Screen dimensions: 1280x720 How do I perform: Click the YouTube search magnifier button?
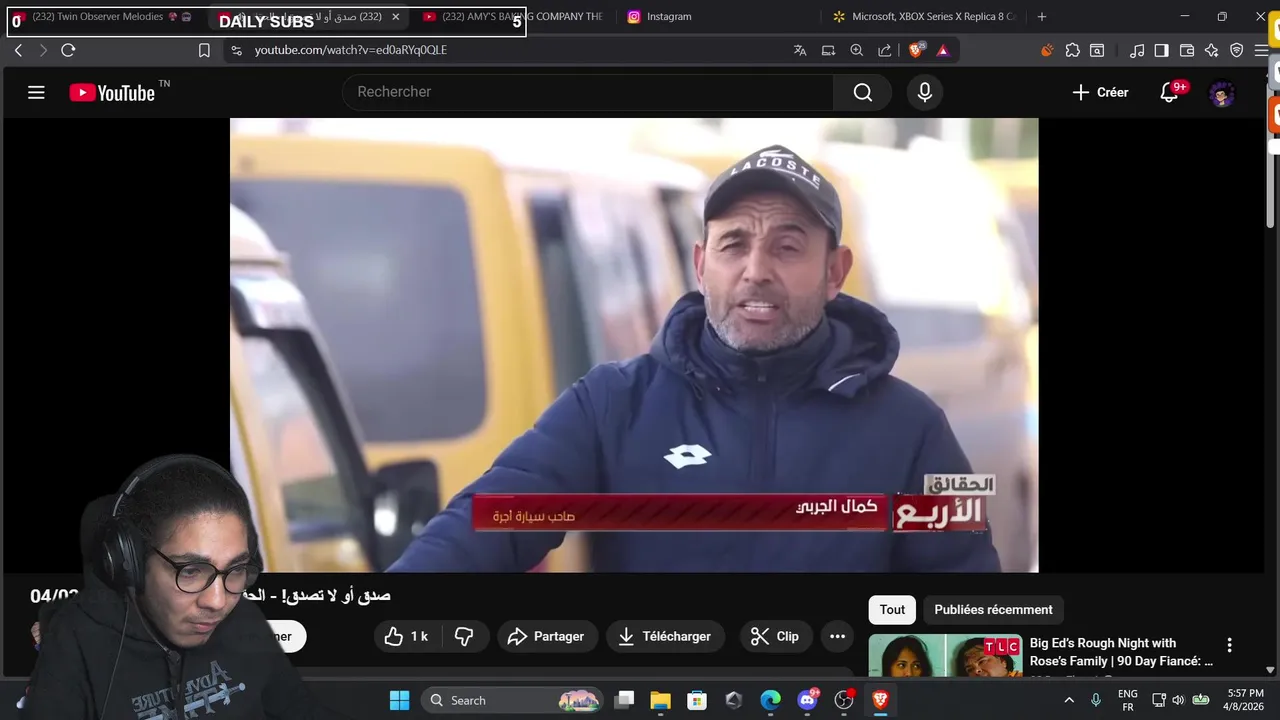coord(863,92)
